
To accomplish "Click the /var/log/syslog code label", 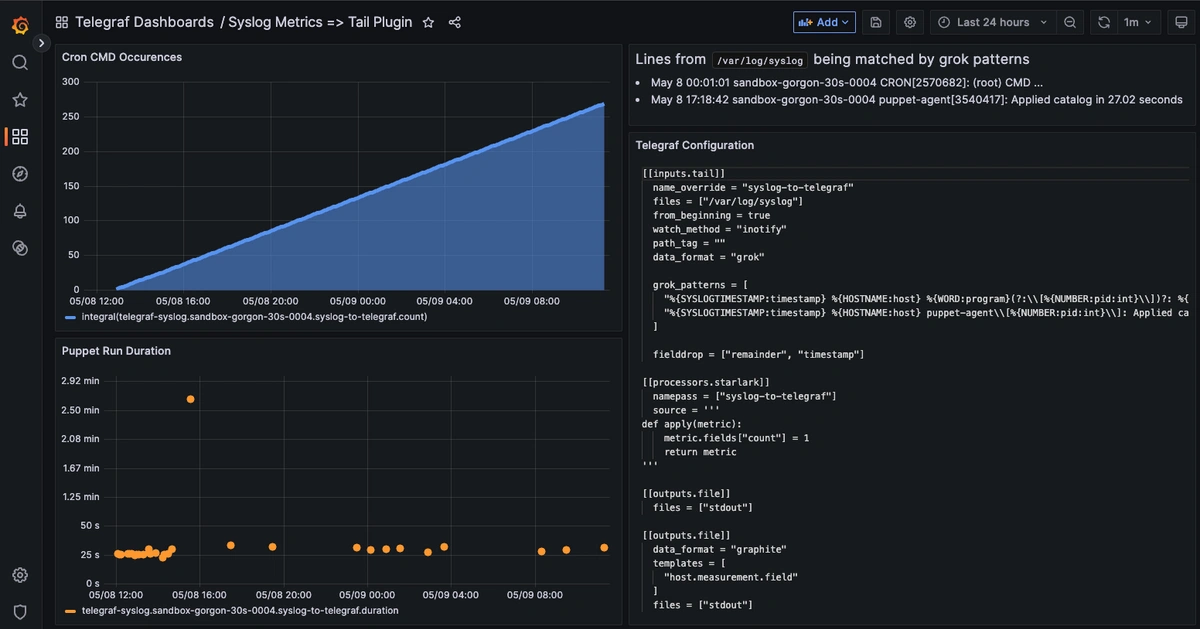I will (x=760, y=60).
